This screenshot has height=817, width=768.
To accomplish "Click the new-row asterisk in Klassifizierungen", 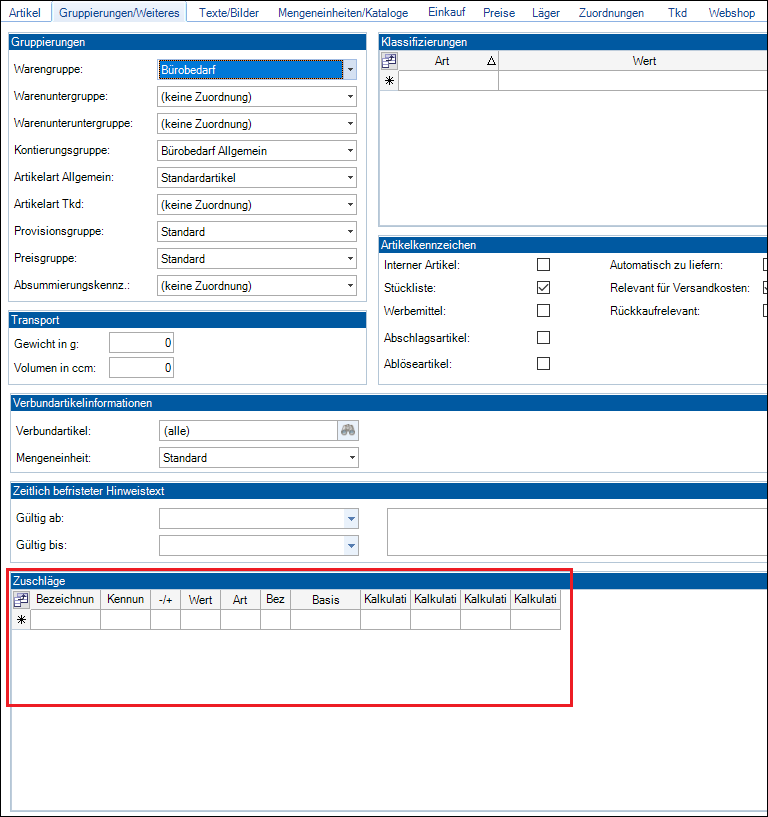I will point(389,81).
